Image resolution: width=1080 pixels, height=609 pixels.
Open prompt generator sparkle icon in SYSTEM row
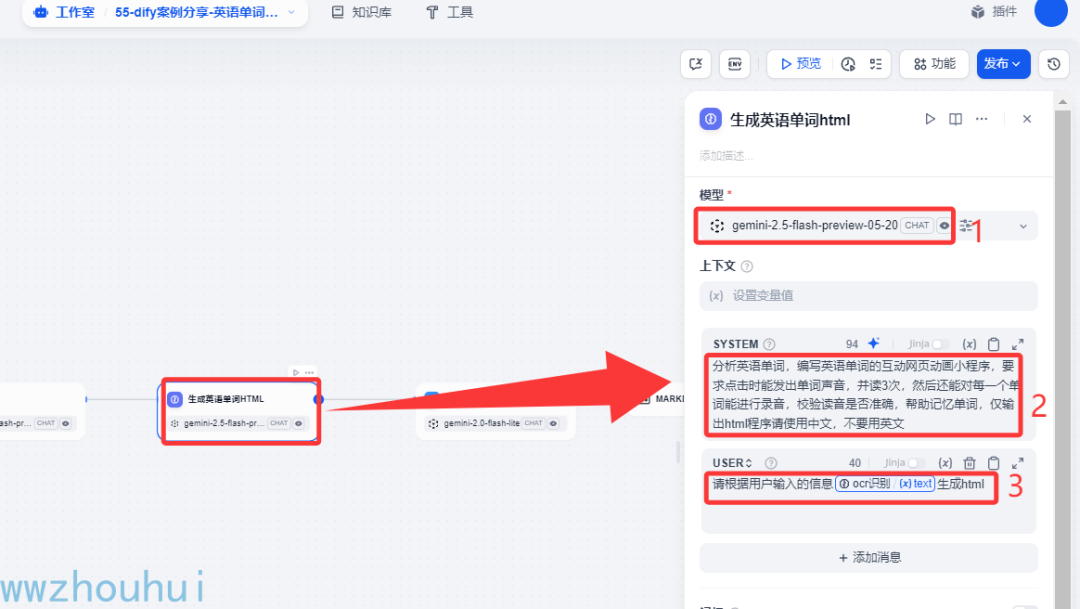point(873,343)
